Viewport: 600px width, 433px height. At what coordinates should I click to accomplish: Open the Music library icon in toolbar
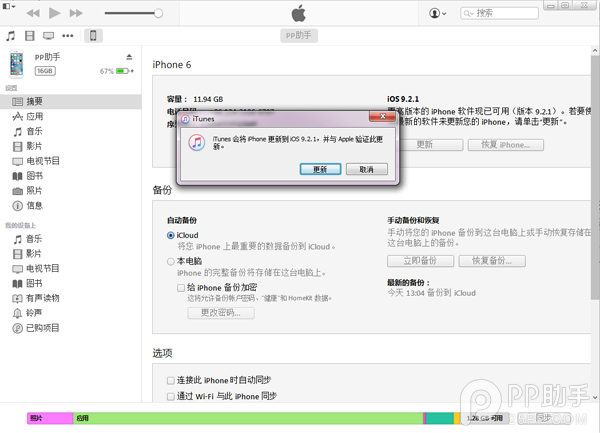pyautogui.click(x=11, y=36)
